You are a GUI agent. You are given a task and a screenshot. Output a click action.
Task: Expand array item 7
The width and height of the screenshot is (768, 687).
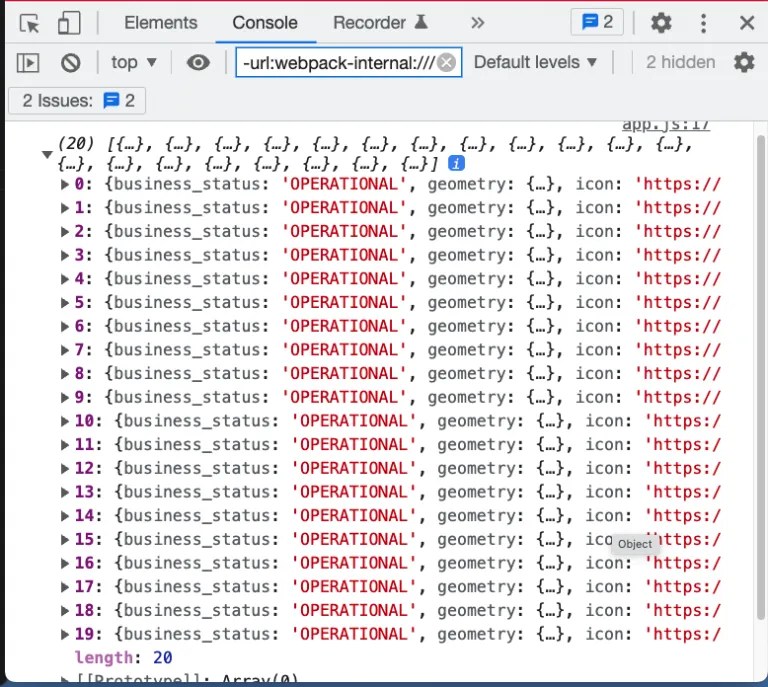(65, 350)
